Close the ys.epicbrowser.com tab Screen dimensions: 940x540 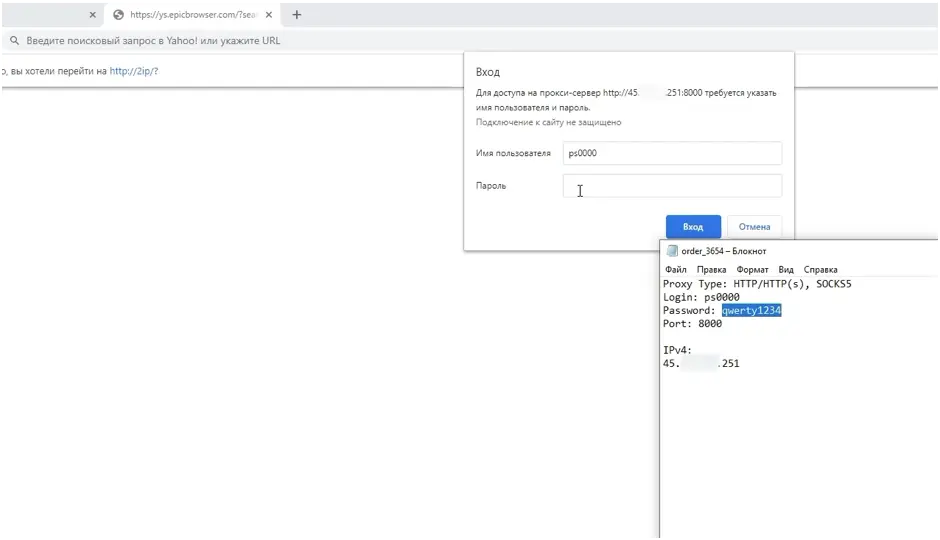268,15
